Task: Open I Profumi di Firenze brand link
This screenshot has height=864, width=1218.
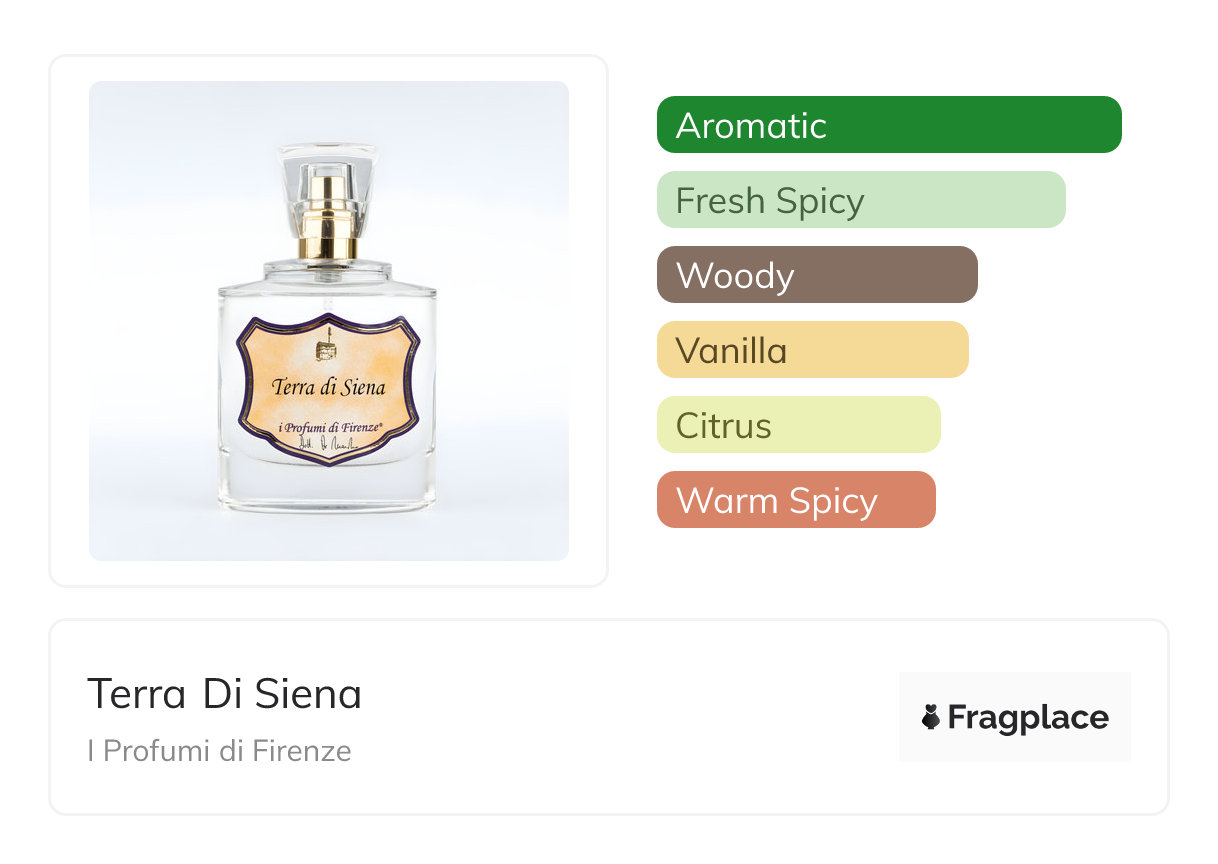Action: (219, 751)
